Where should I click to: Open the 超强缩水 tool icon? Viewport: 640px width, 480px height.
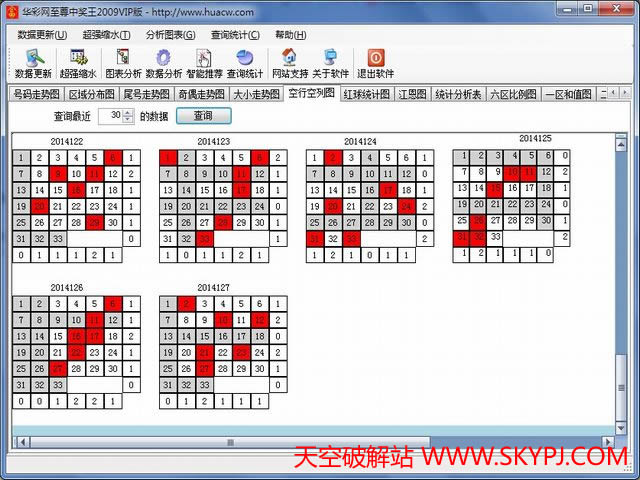[78, 63]
